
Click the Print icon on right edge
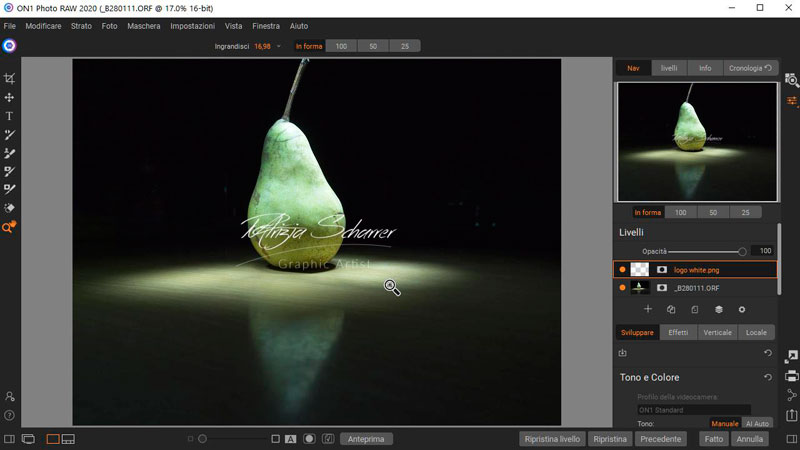coord(791,376)
